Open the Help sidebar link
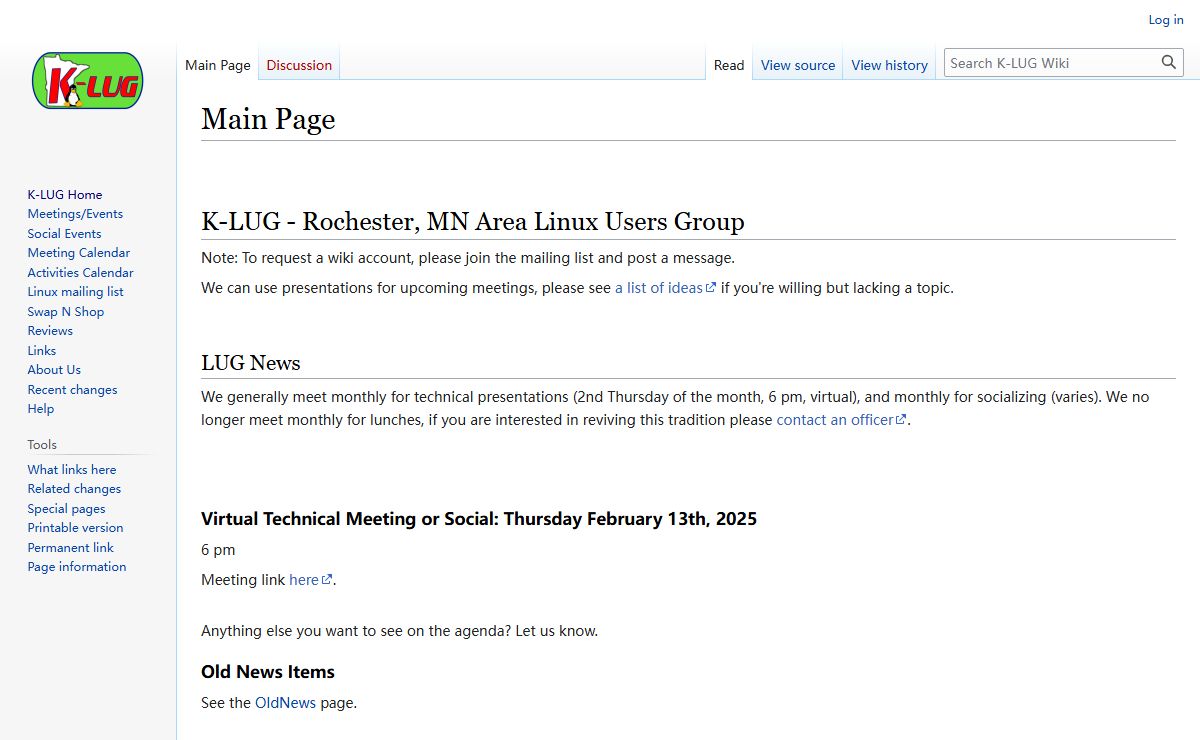Viewport: 1200px width, 740px height. [x=41, y=408]
